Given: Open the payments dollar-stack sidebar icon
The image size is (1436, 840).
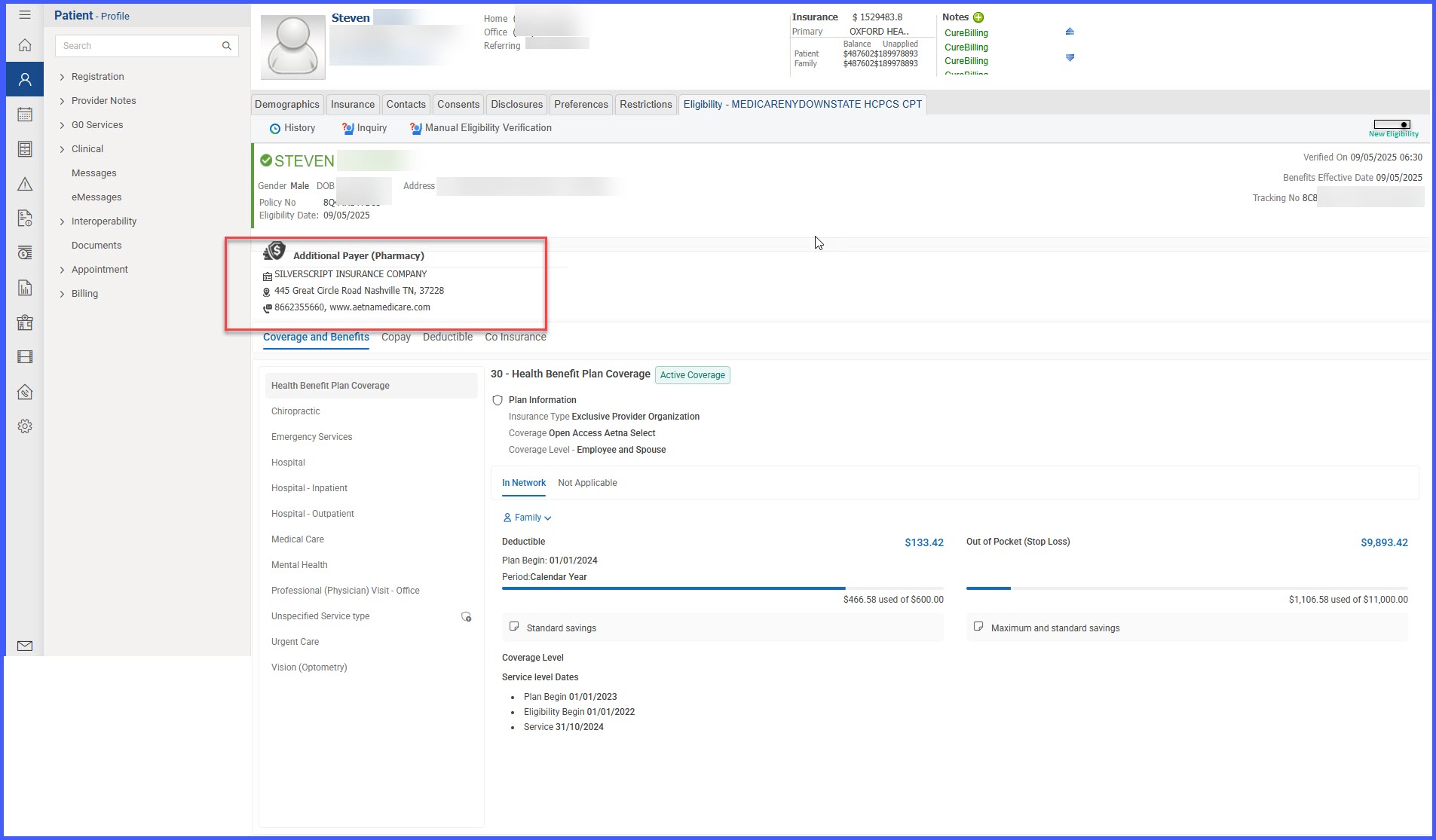Looking at the screenshot, I should pyautogui.click(x=25, y=253).
